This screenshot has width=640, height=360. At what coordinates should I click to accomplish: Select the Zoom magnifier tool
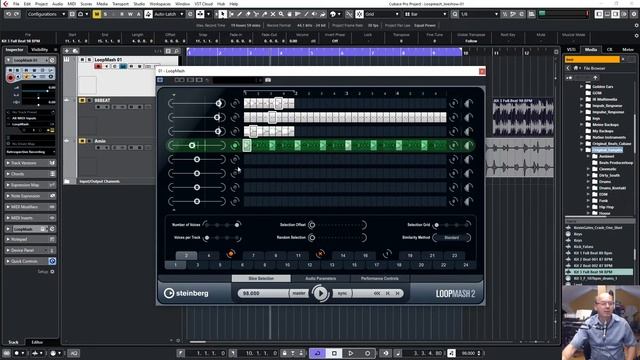point(281,14)
